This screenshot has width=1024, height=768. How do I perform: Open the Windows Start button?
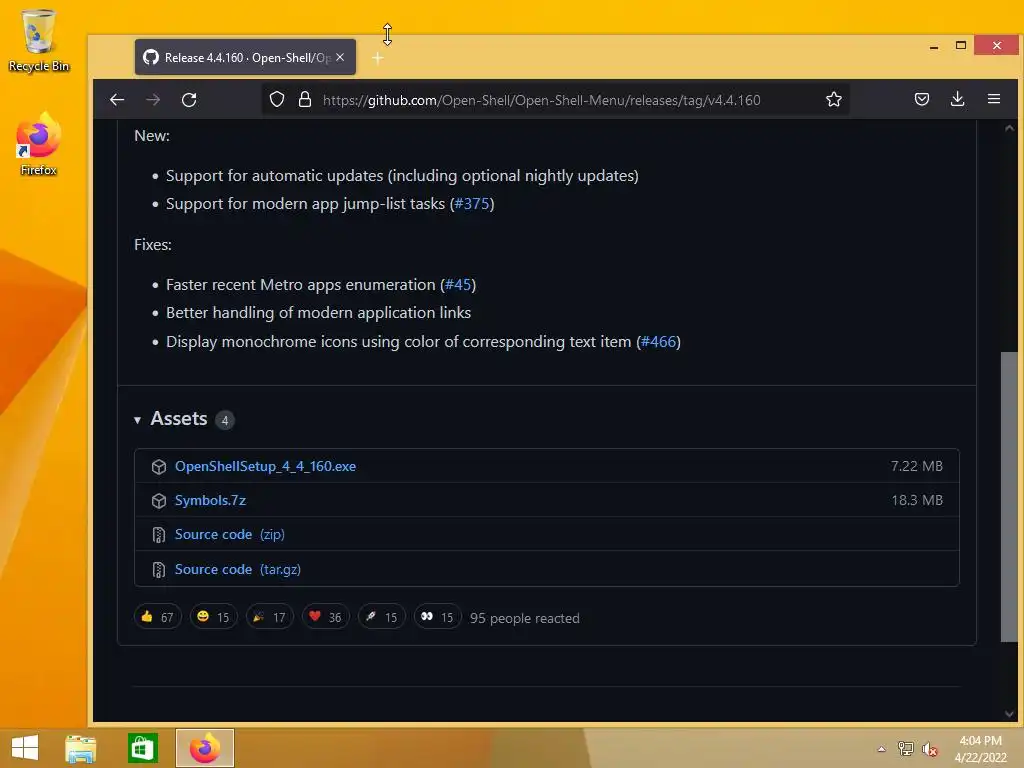[25, 748]
